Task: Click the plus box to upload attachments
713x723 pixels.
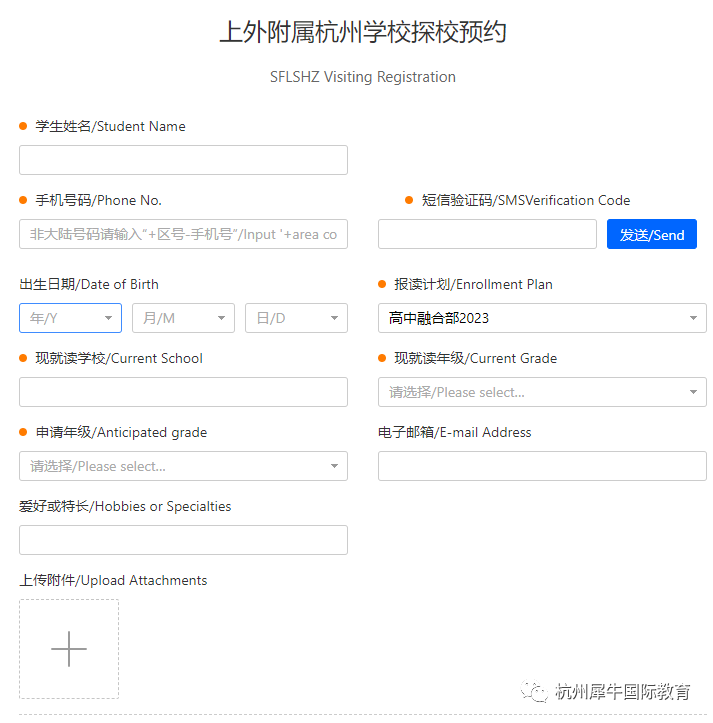Action: [x=69, y=649]
